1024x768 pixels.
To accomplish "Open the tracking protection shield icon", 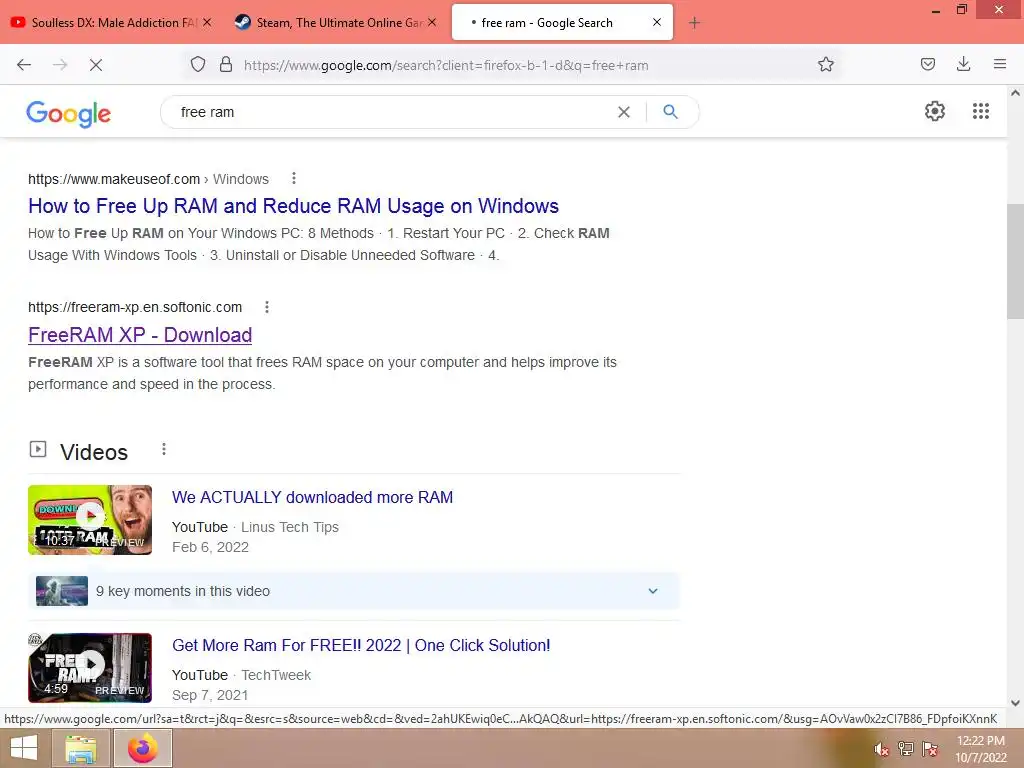I will click(x=198, y=65).
